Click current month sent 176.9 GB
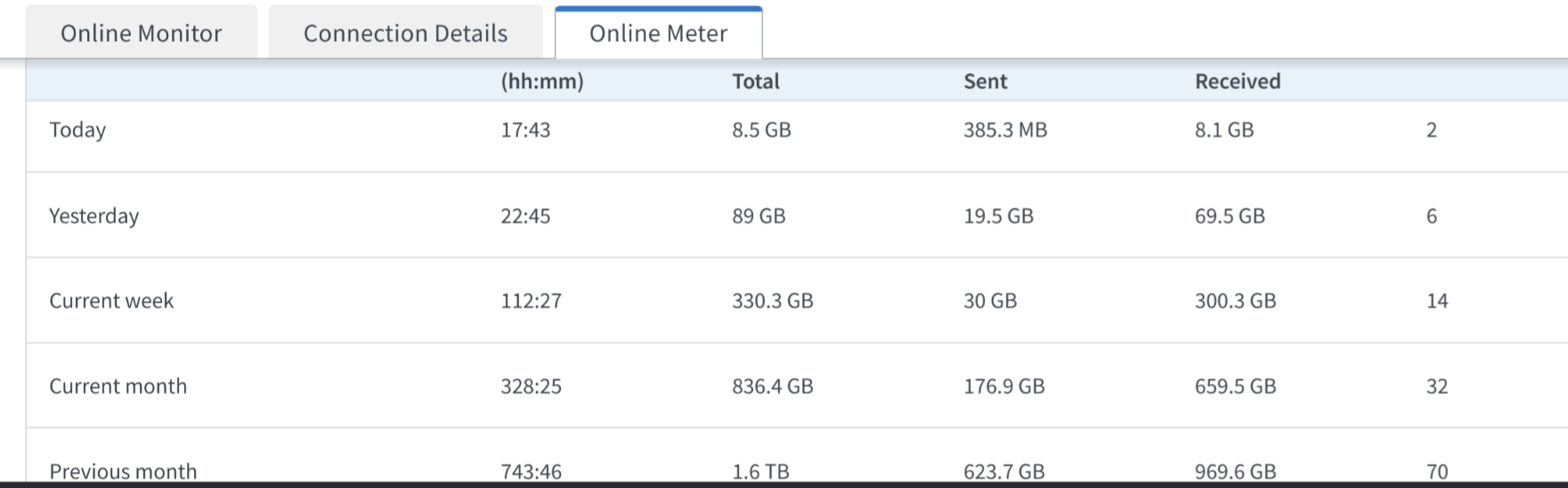Image resolution: width=1568 pixels, height=488 pixels. (1003, 386)
